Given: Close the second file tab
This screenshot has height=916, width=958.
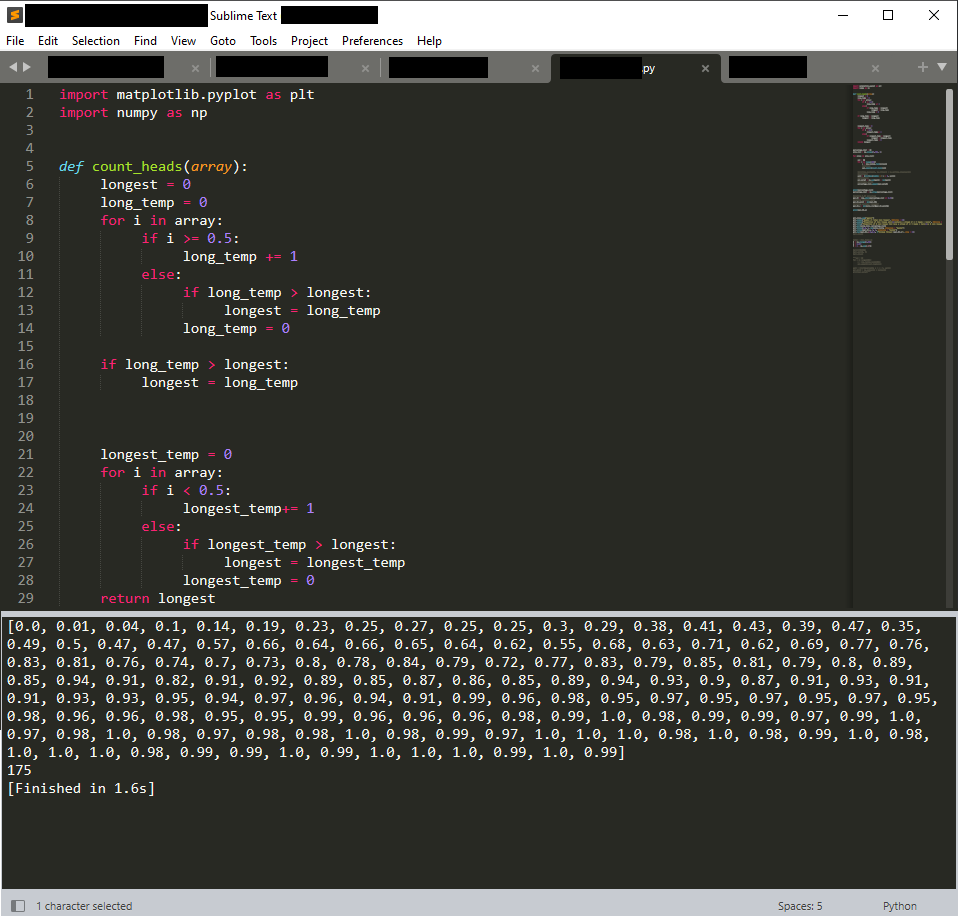Looking at the screenshot, I should pyautogui.click(x=365, y=68).
